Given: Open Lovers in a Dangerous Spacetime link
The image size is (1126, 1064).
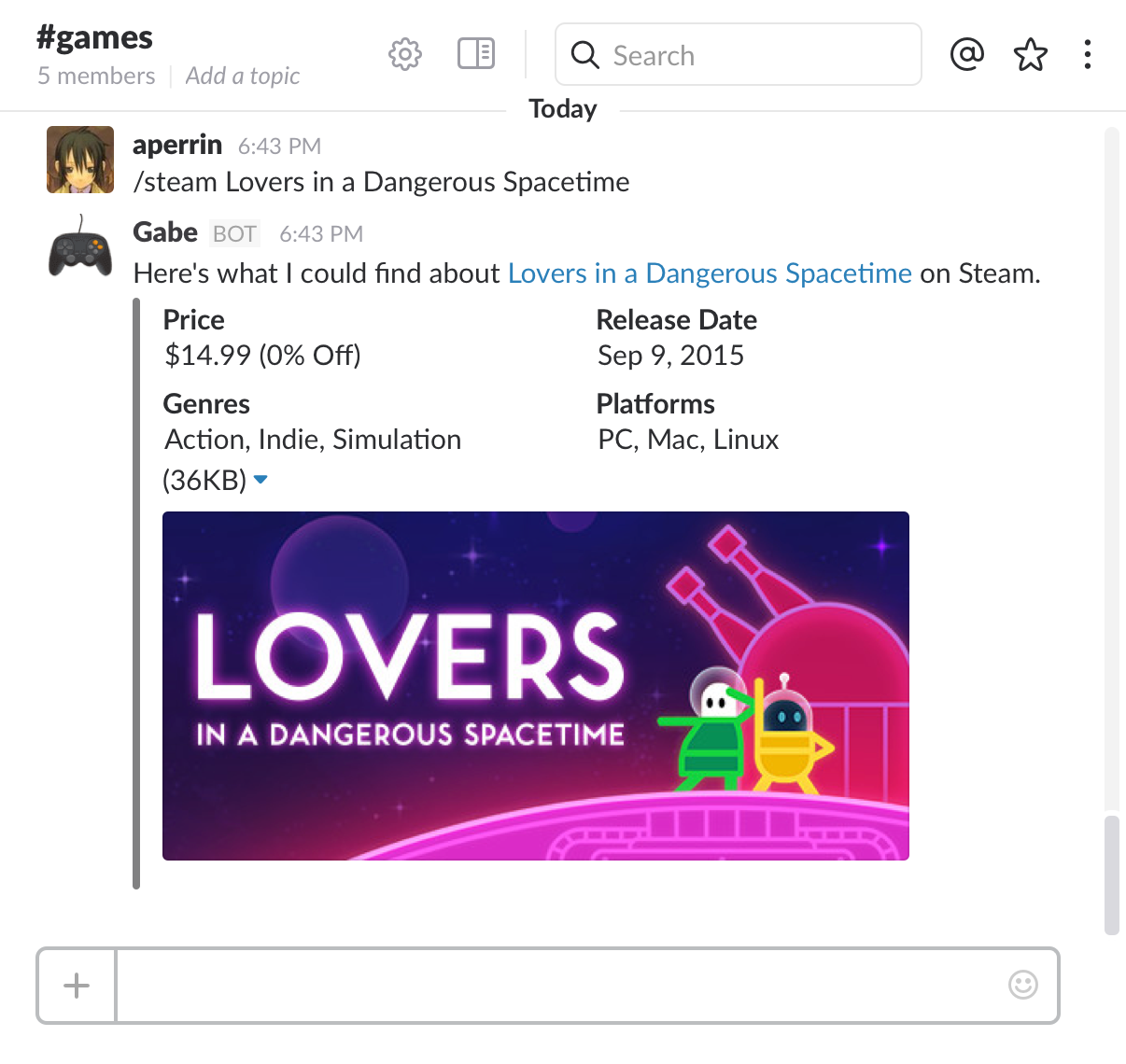Looking at the screenshot, I should coord(710,273).
